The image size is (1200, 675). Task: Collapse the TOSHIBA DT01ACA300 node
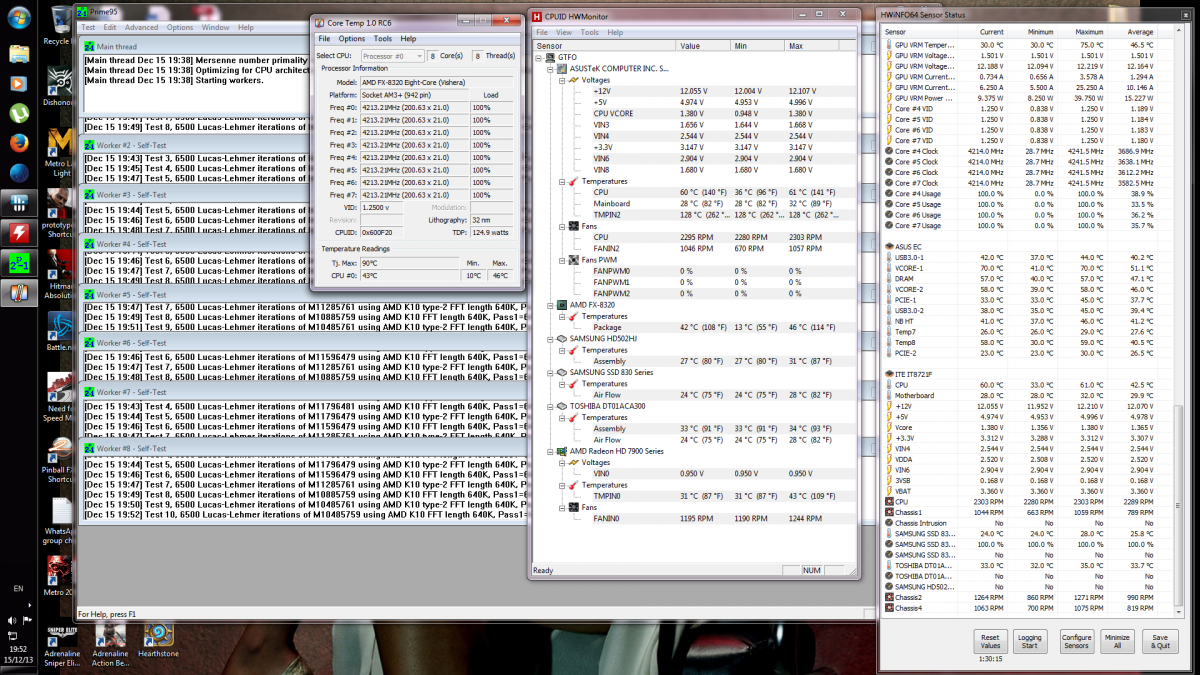(x=549, y=406)
